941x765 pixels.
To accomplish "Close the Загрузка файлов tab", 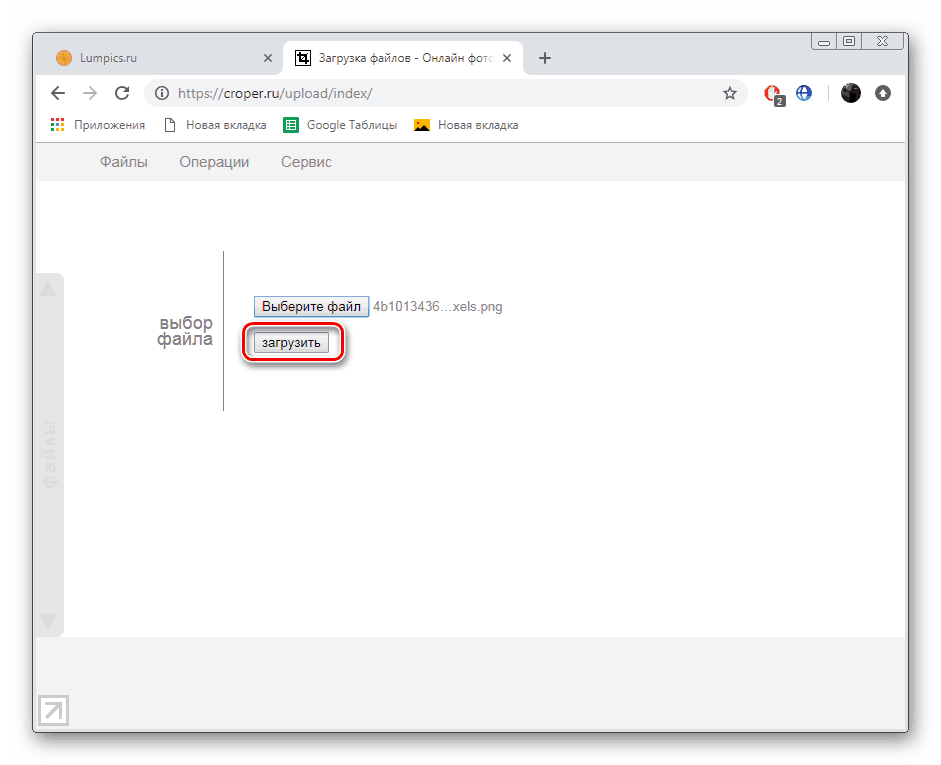I will 507,58.
